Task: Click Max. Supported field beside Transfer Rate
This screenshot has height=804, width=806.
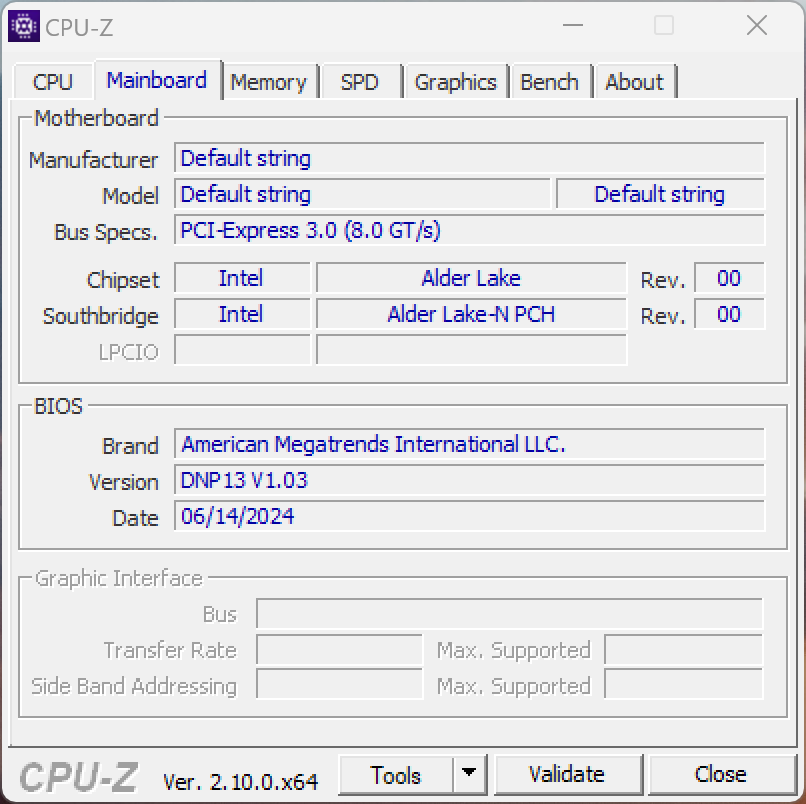Action: coord(684,650)
